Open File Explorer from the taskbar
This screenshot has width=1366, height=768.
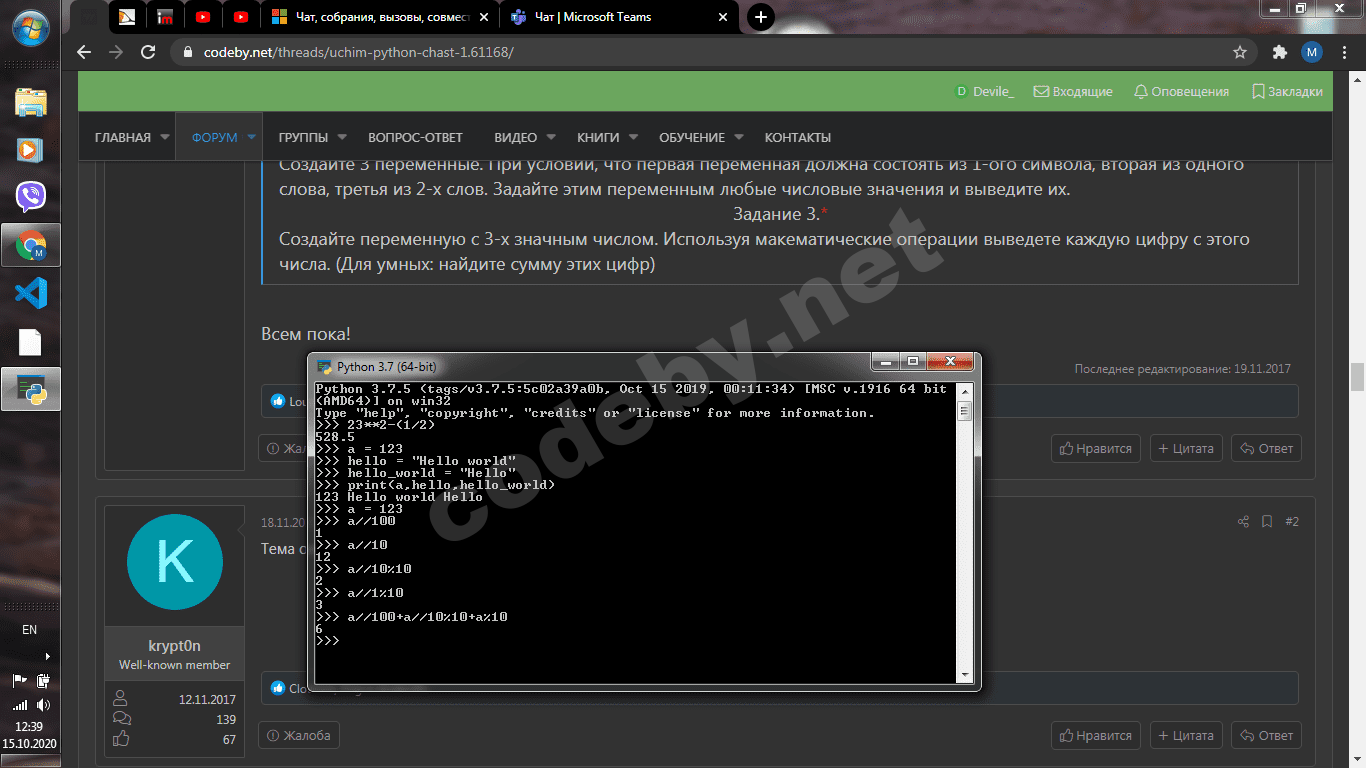pos(30,102)
